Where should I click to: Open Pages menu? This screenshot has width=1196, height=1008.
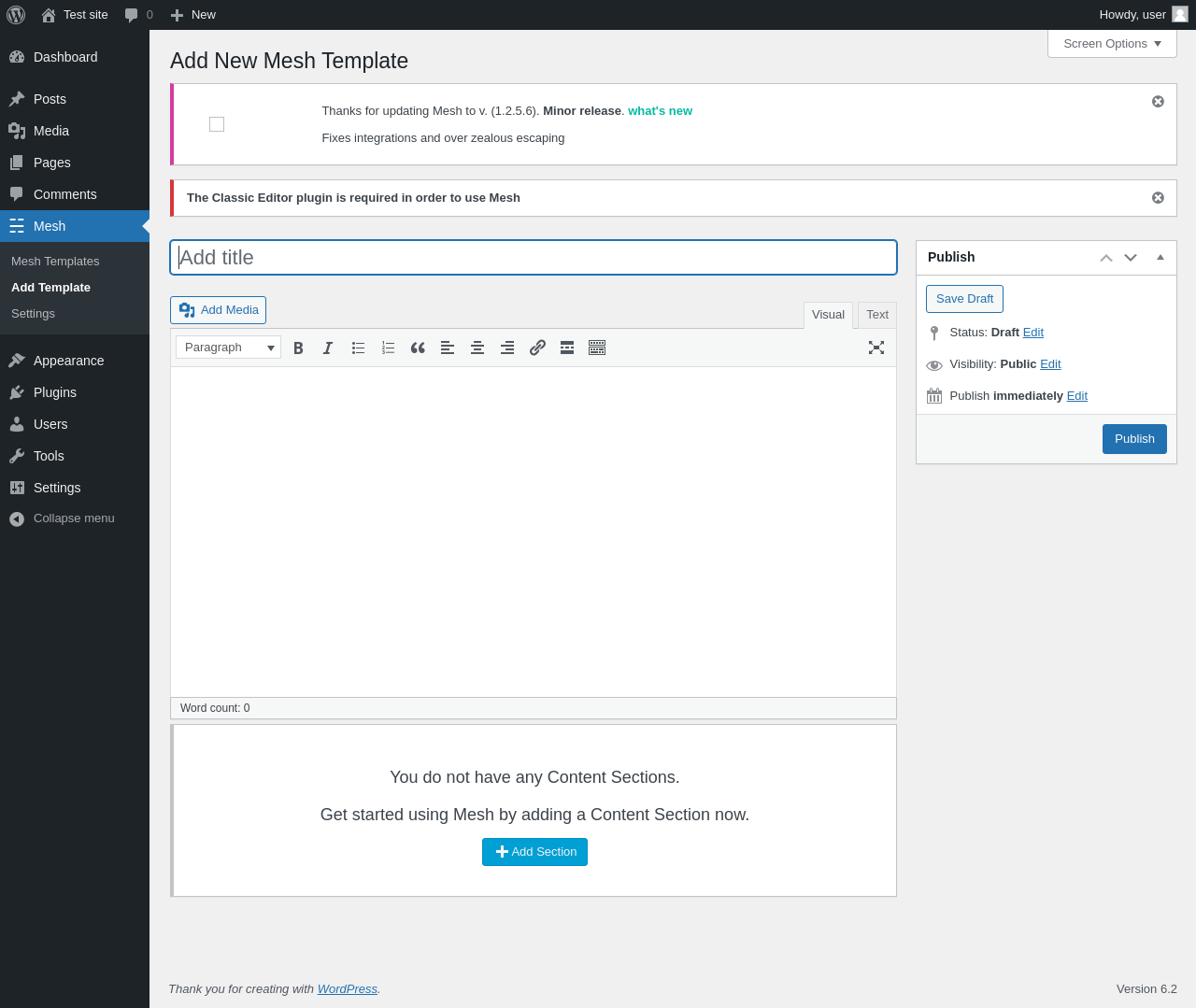(x=75, y=163)
